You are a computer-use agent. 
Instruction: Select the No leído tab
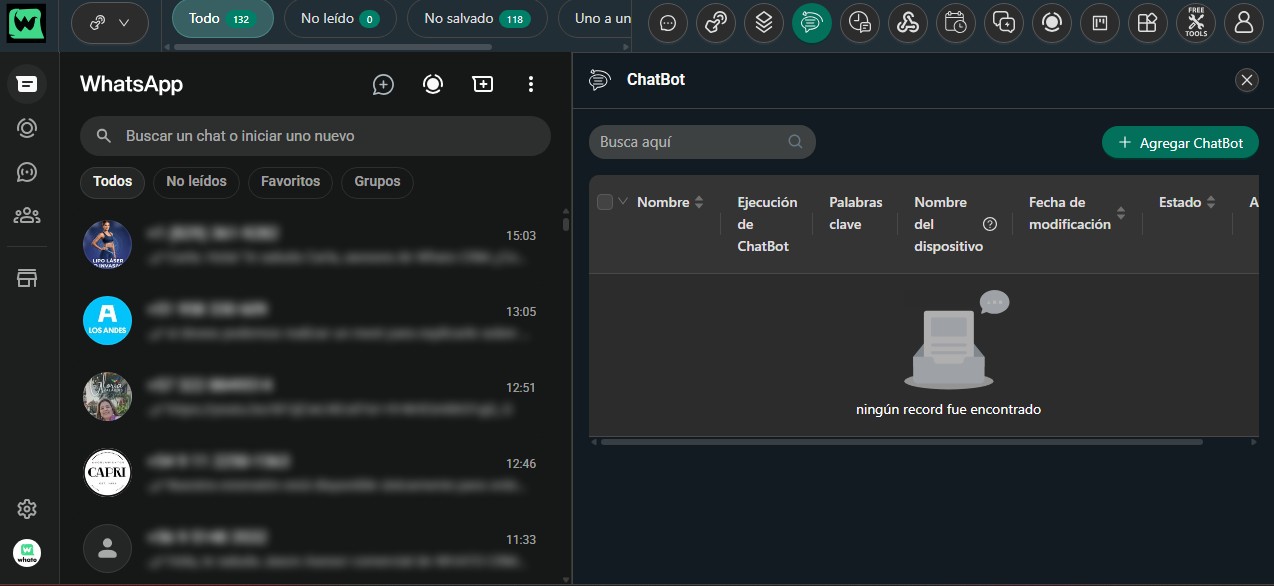[x=340, y=19]
